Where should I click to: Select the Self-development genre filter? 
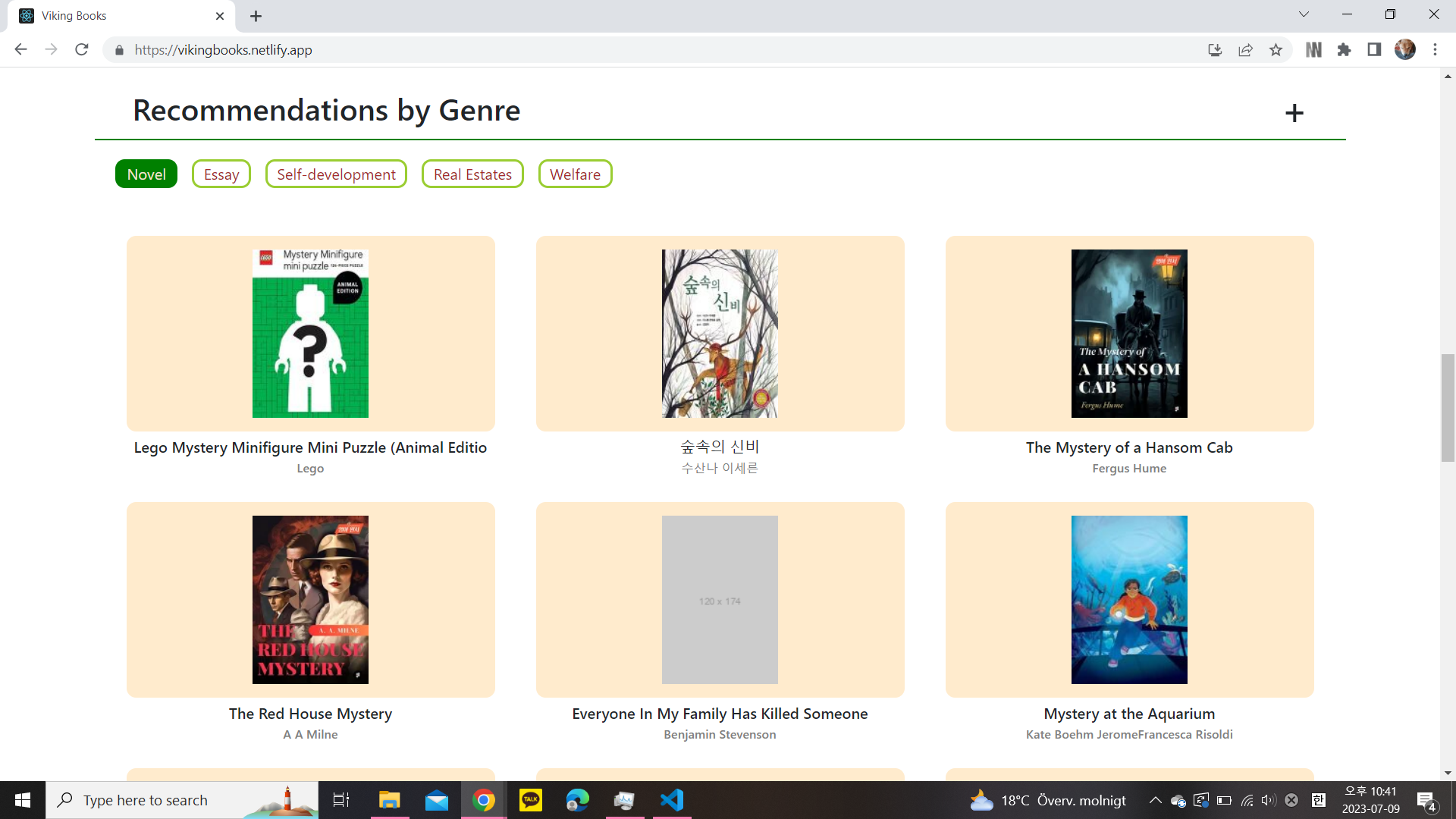point(336,174)
